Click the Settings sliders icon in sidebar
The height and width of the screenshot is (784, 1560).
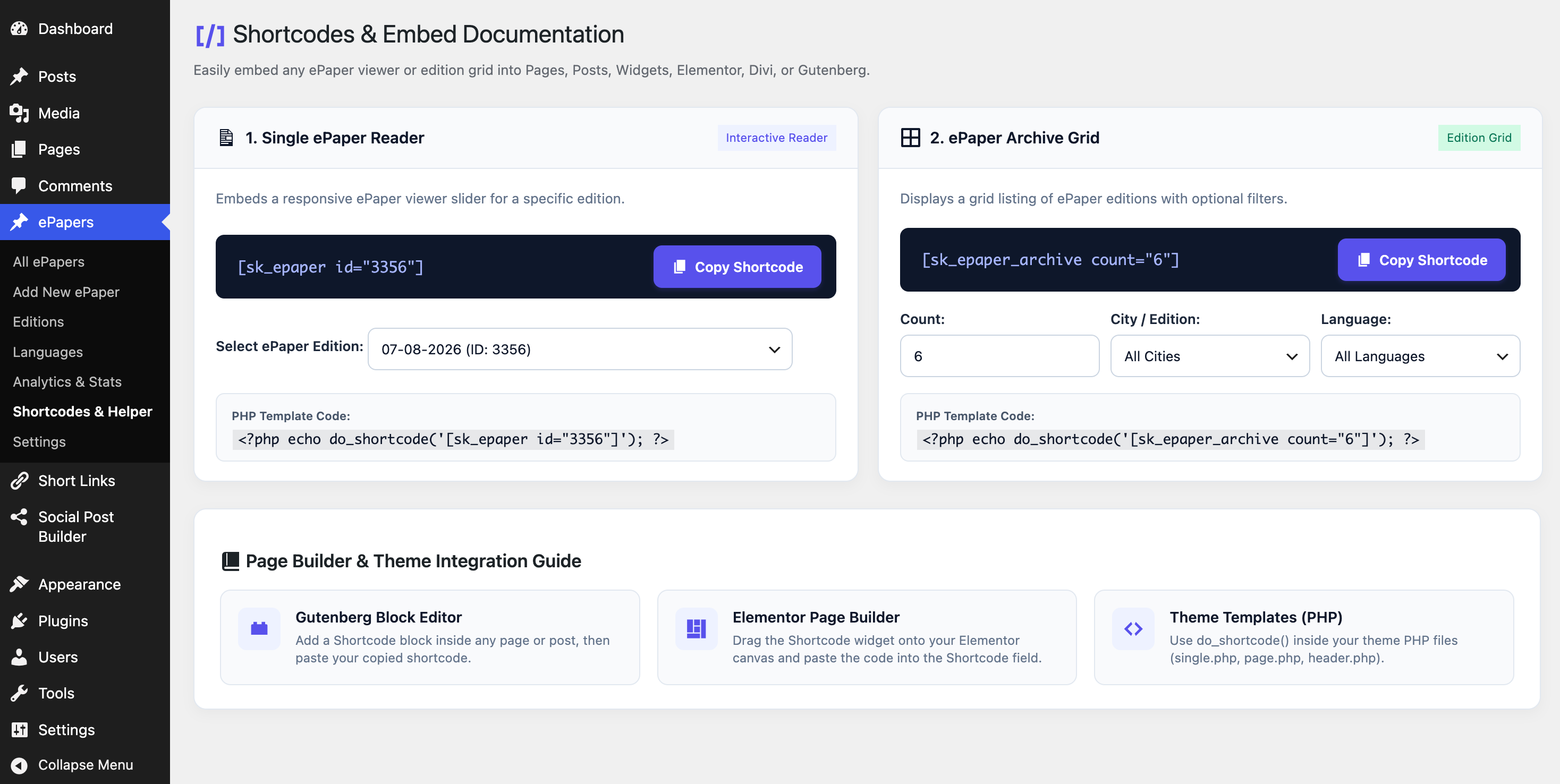tap(19, 729)
